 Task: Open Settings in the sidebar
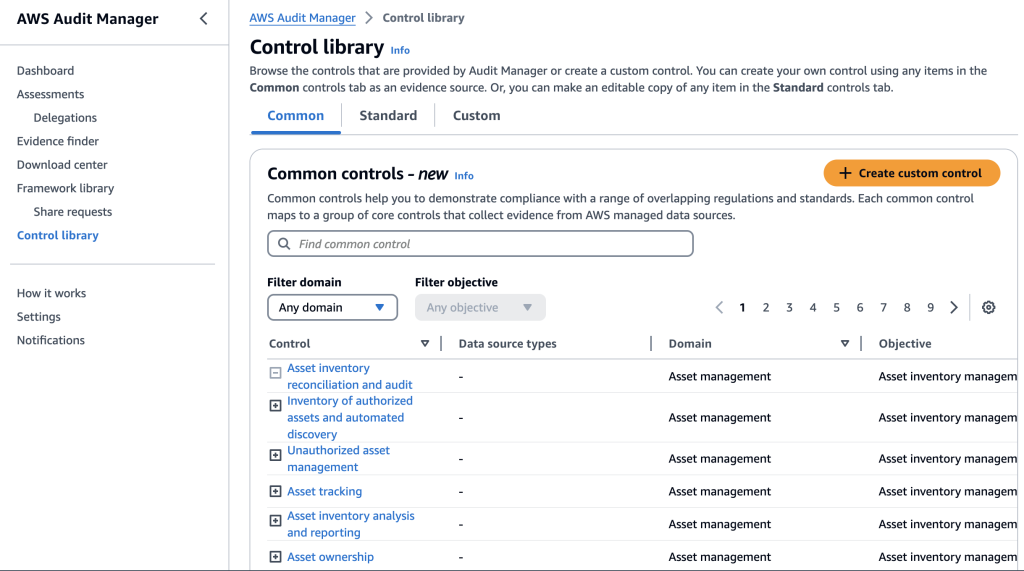39,317
